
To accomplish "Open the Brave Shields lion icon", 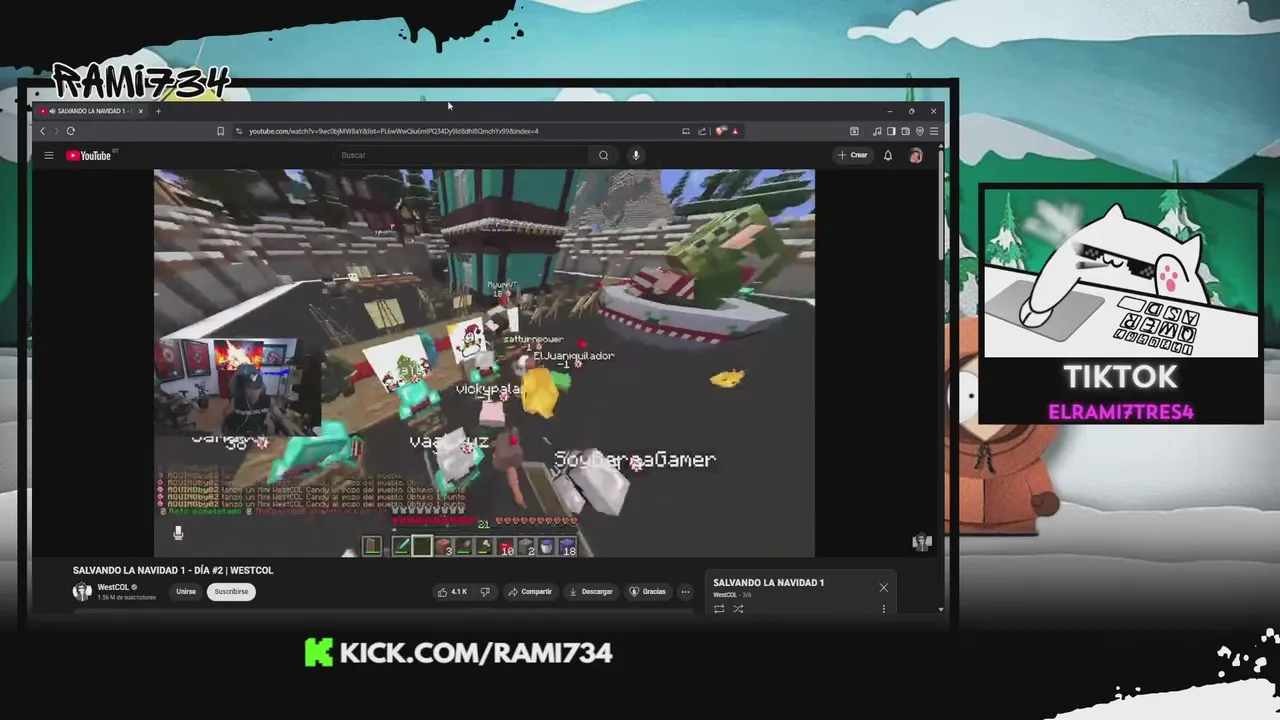I will point(719,131).
